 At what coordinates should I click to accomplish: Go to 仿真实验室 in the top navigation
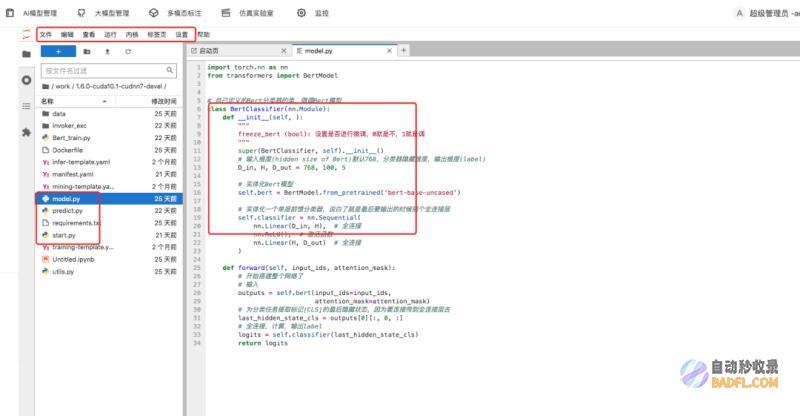(x=256, y=13)
